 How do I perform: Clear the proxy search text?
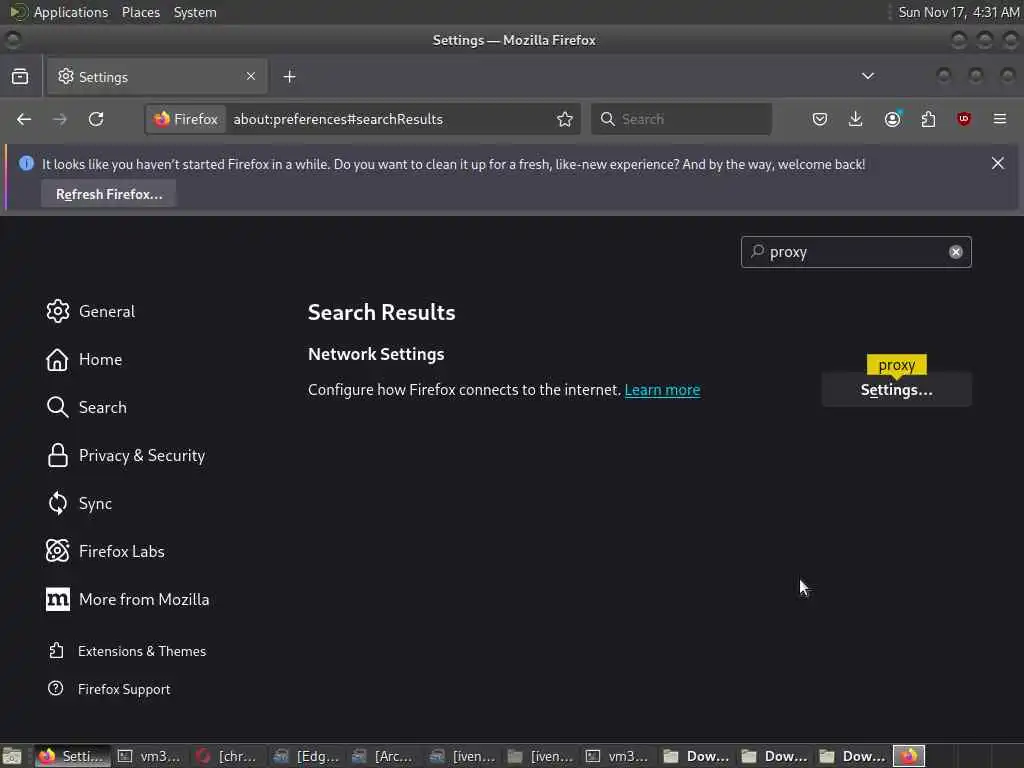coord(955,252)
